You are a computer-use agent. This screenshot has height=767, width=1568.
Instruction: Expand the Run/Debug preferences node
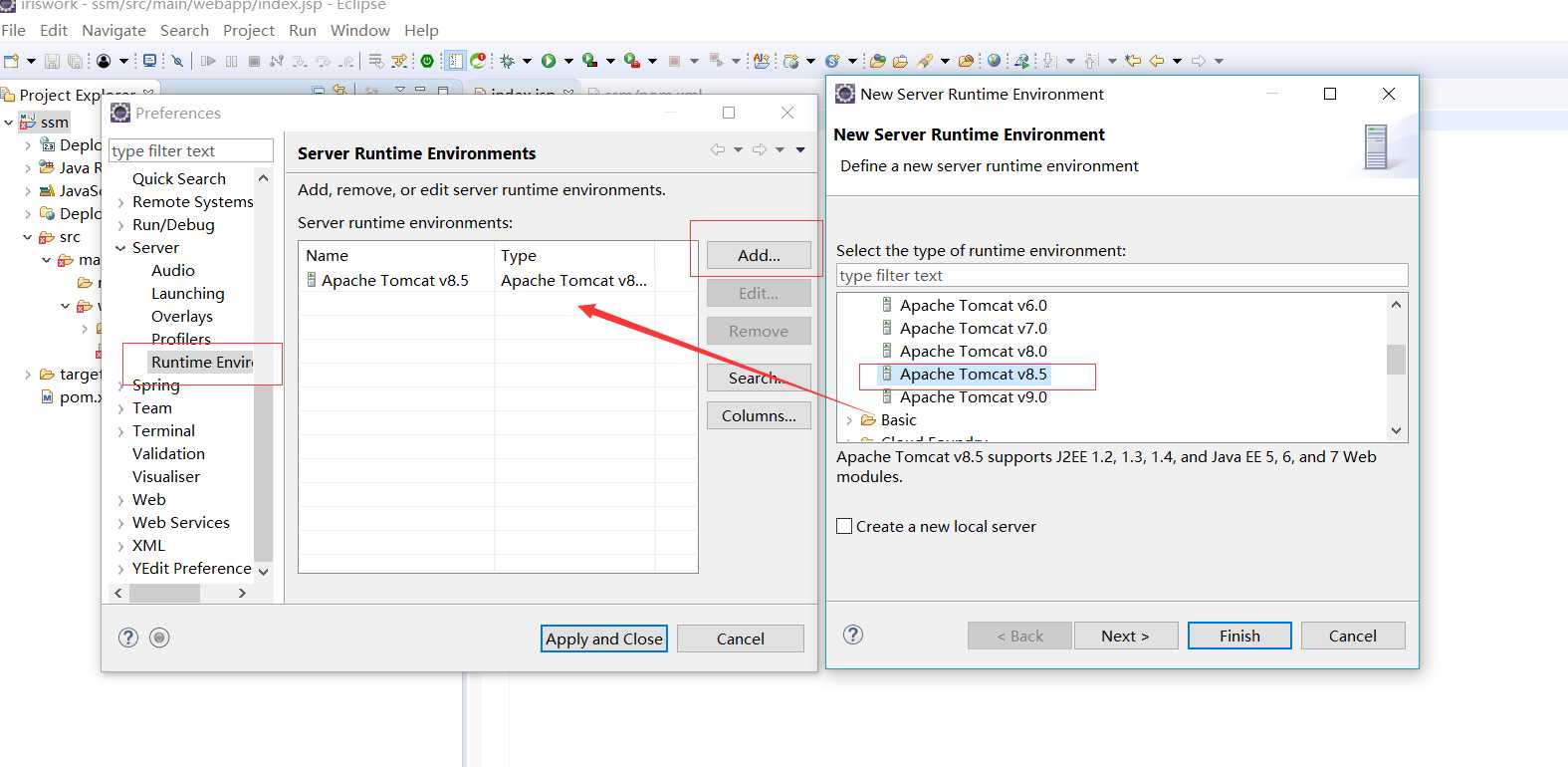(x=120, y=225)
